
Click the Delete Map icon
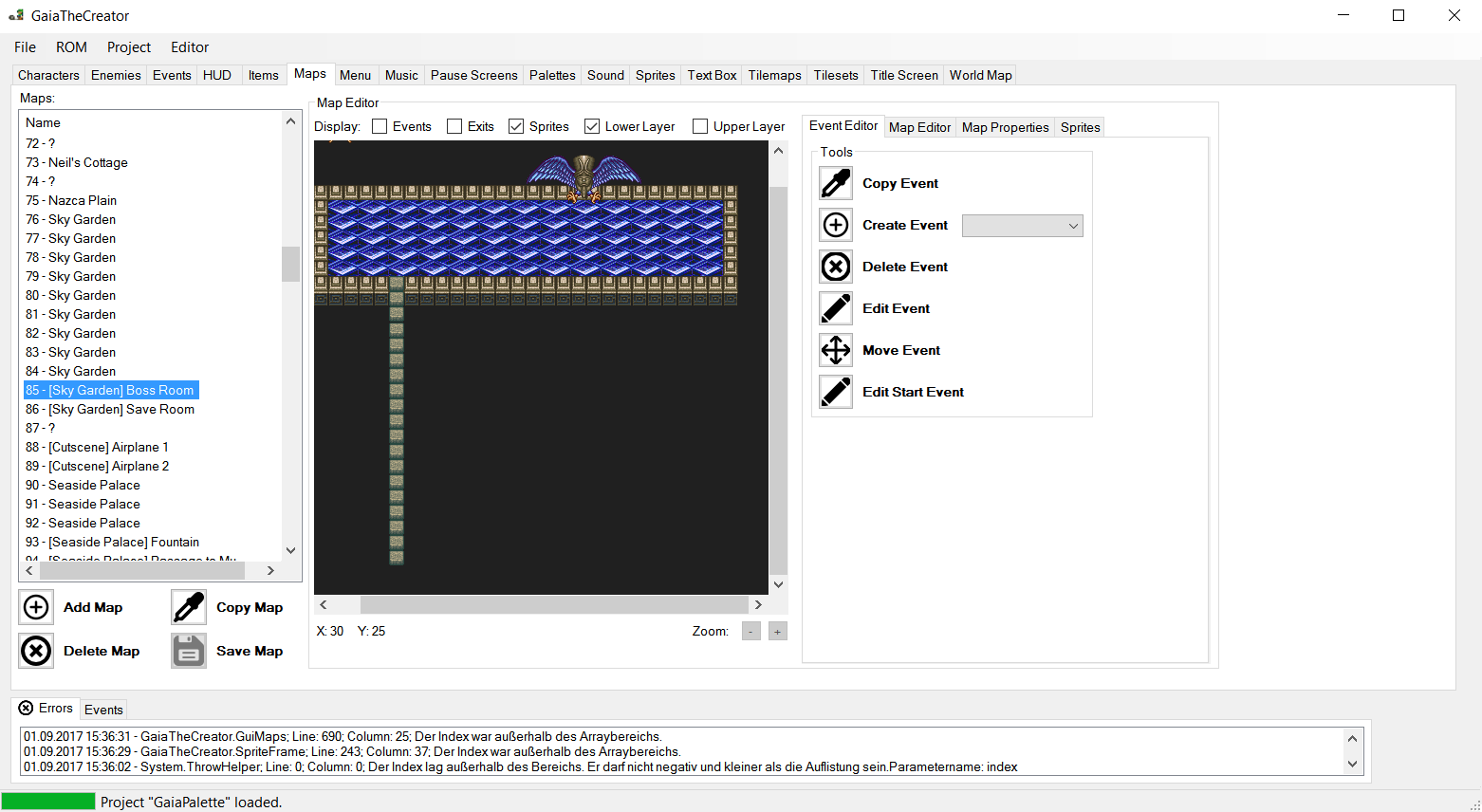tap(35, 651)
